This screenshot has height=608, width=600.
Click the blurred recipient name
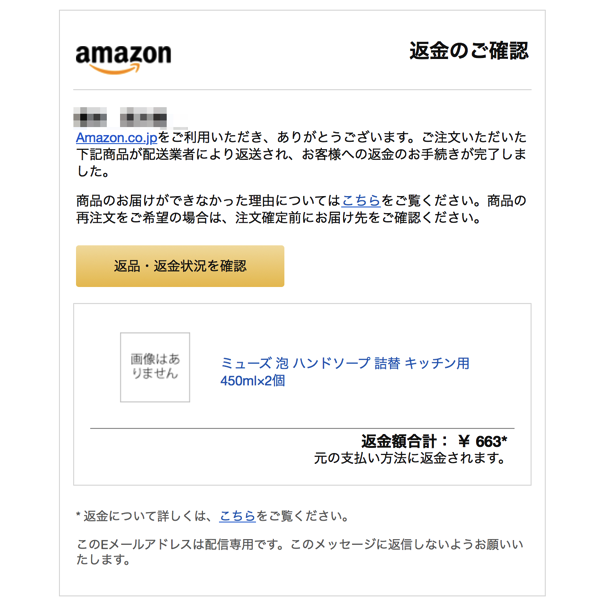(120, 117)
